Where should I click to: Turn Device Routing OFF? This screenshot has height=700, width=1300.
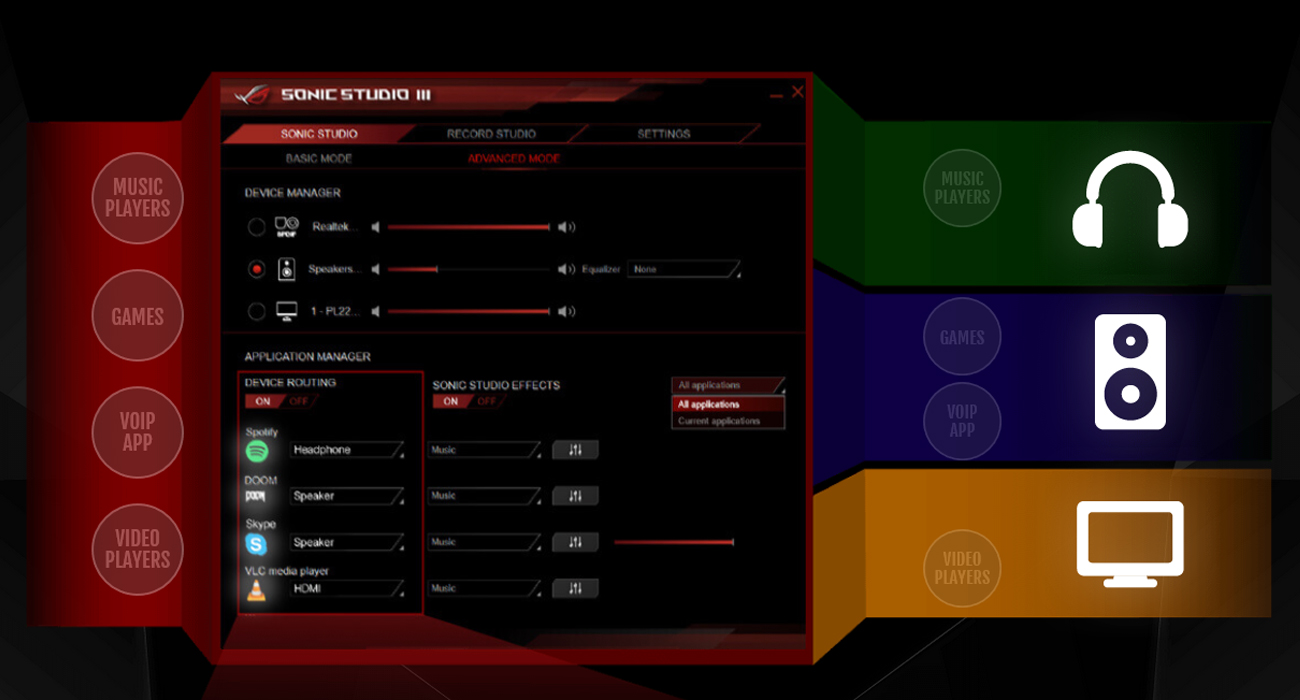[x=298, y=401]
